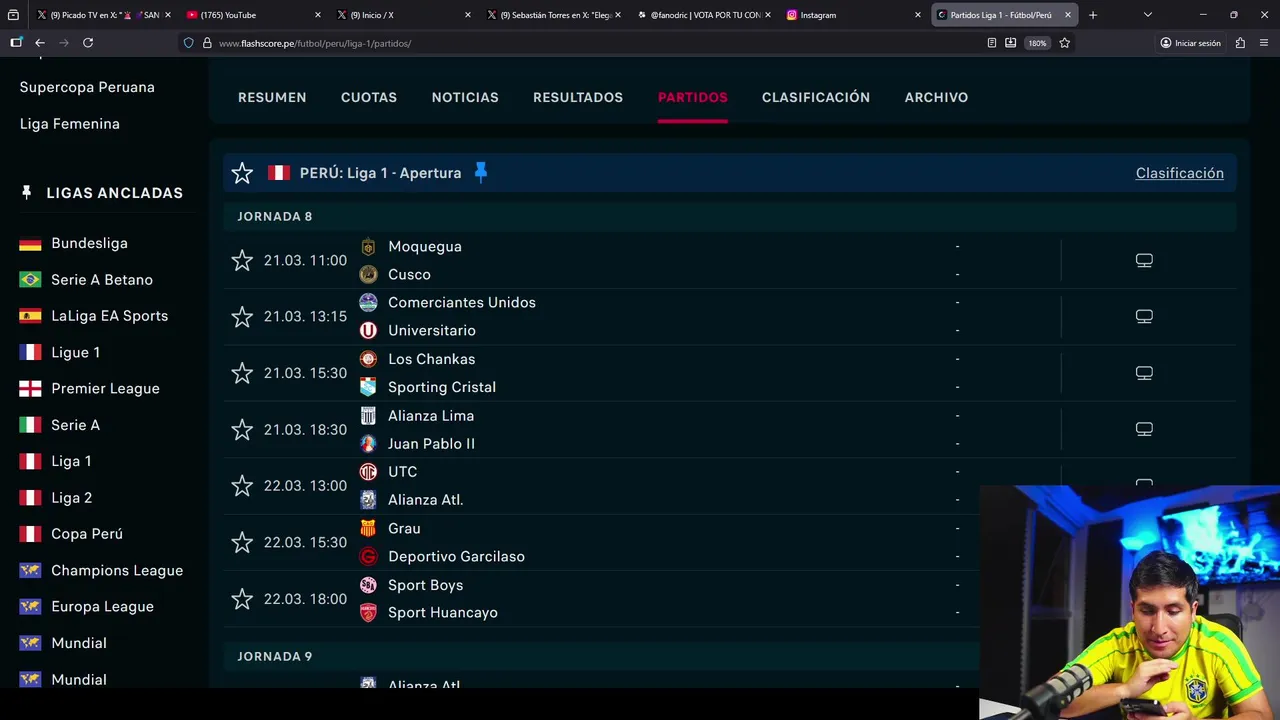Image resolution: width=1280 pixels, height=720 pixels.
Task: Open TV icon for Moquegua vs Cusco
Action: coord(1144,260)
